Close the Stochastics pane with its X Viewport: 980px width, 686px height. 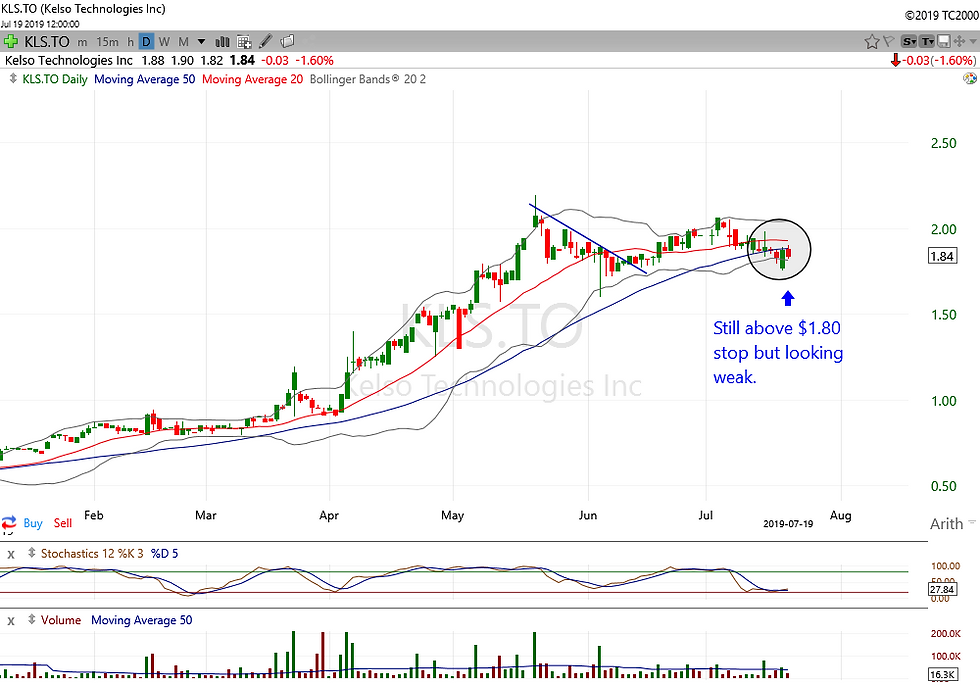pos(11,554)
